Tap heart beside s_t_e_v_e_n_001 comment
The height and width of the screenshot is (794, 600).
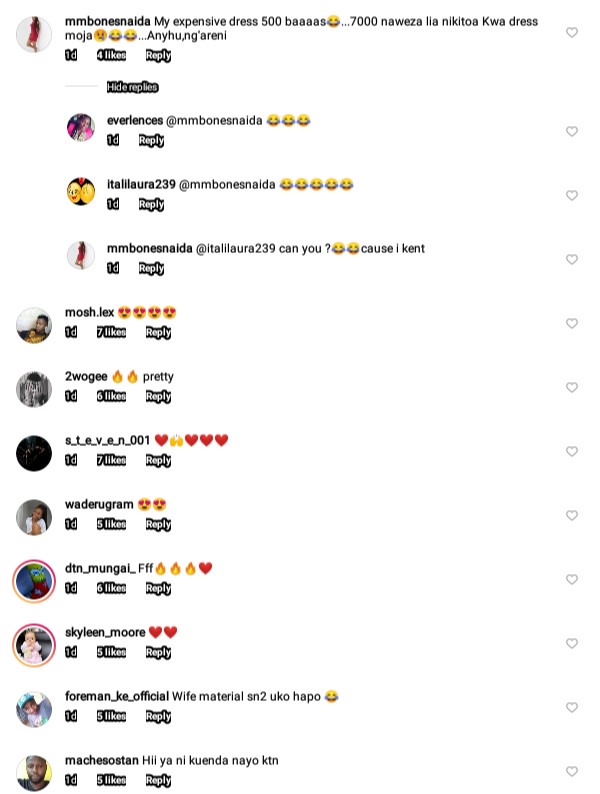pos(572,451)
